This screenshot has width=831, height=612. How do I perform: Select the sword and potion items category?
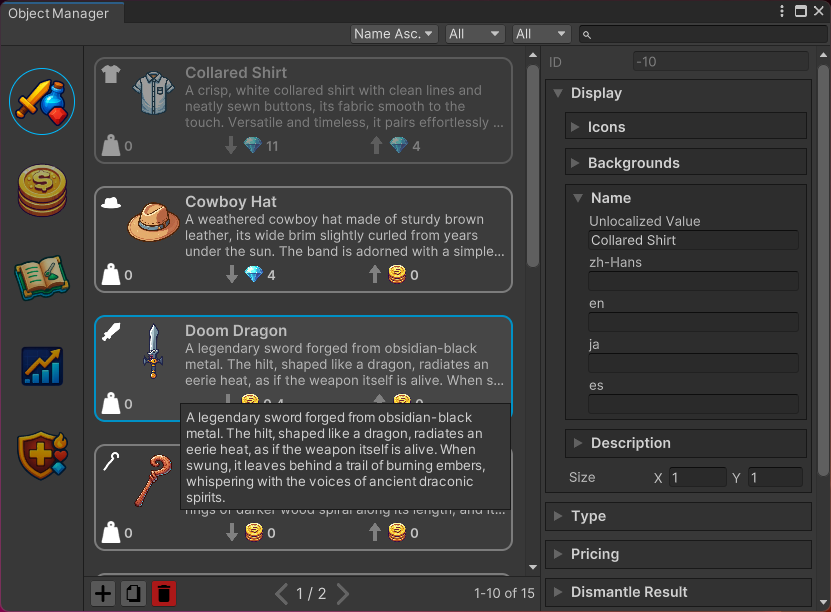pos(42,101)
